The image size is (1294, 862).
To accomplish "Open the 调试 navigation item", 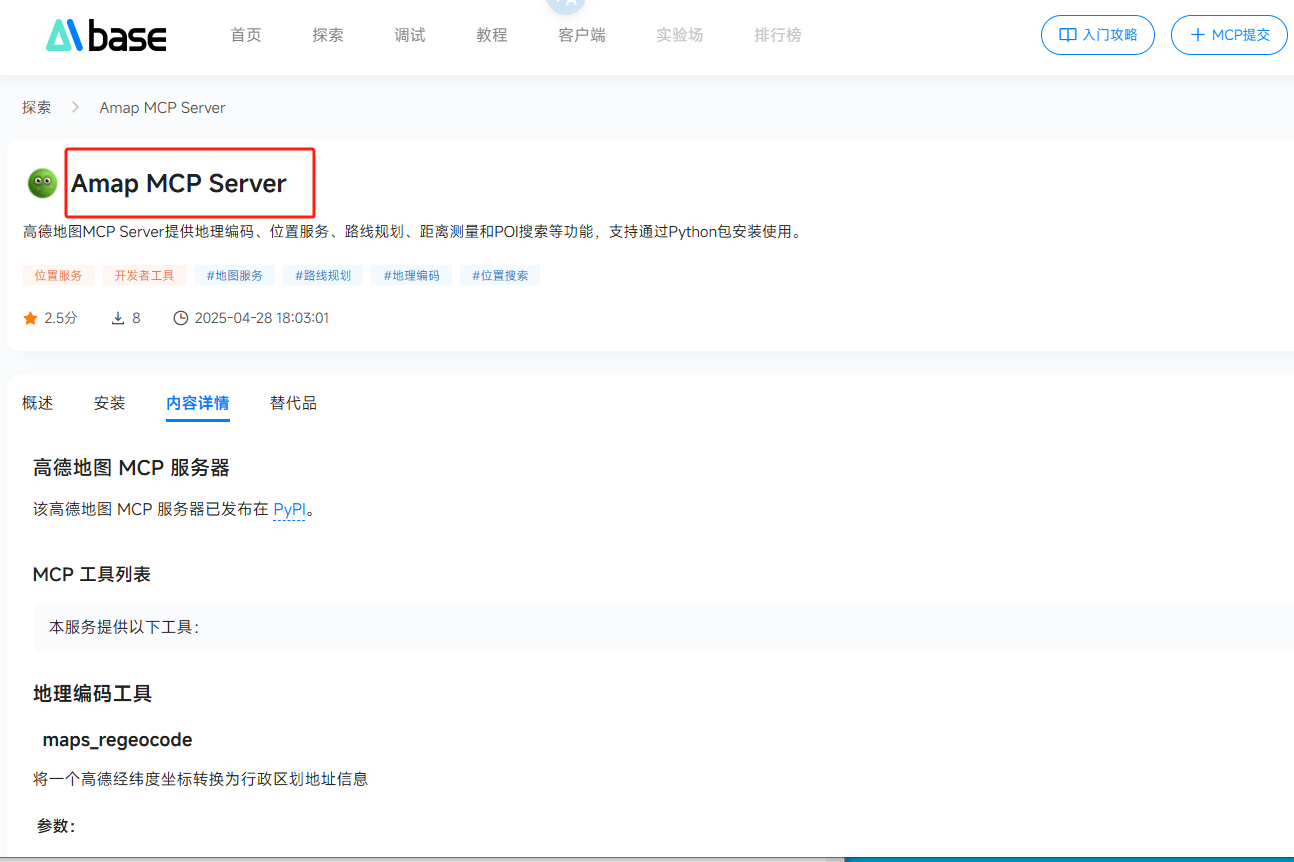I will pyautogui.click(x=410, y=35).
